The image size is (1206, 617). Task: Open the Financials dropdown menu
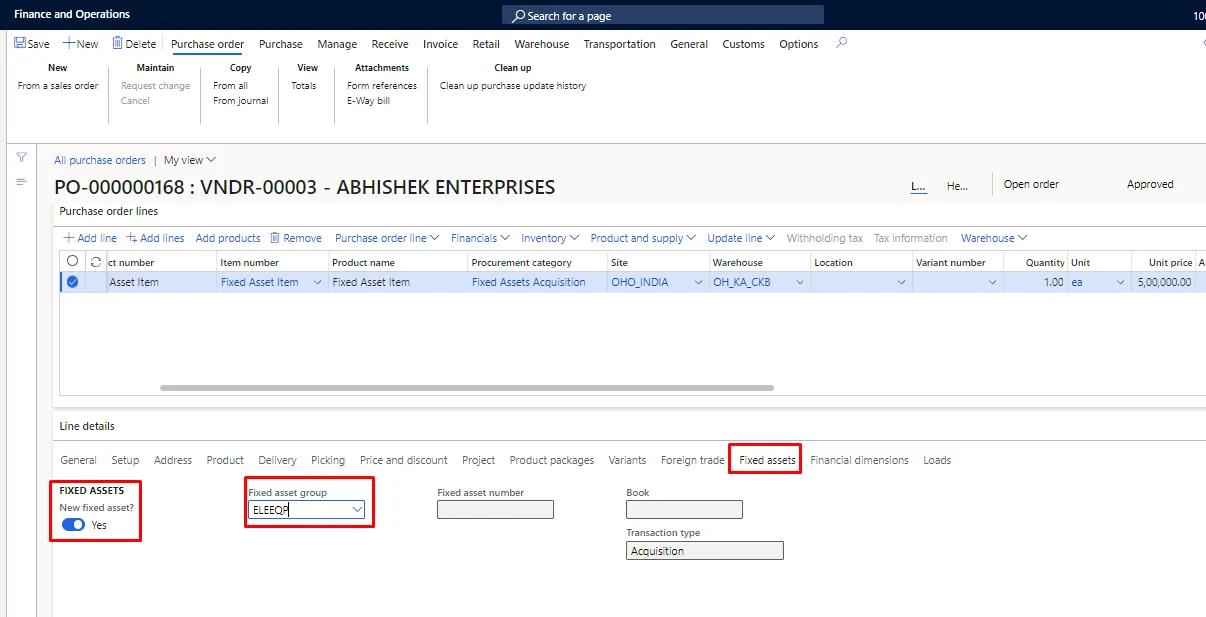click(480, 238)
